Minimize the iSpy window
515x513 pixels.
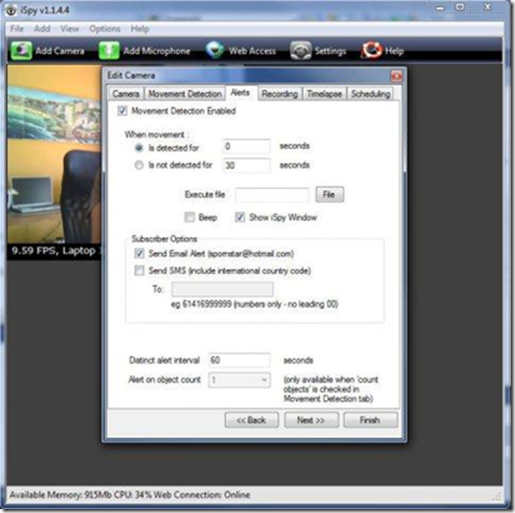click(x=440, y=8)
